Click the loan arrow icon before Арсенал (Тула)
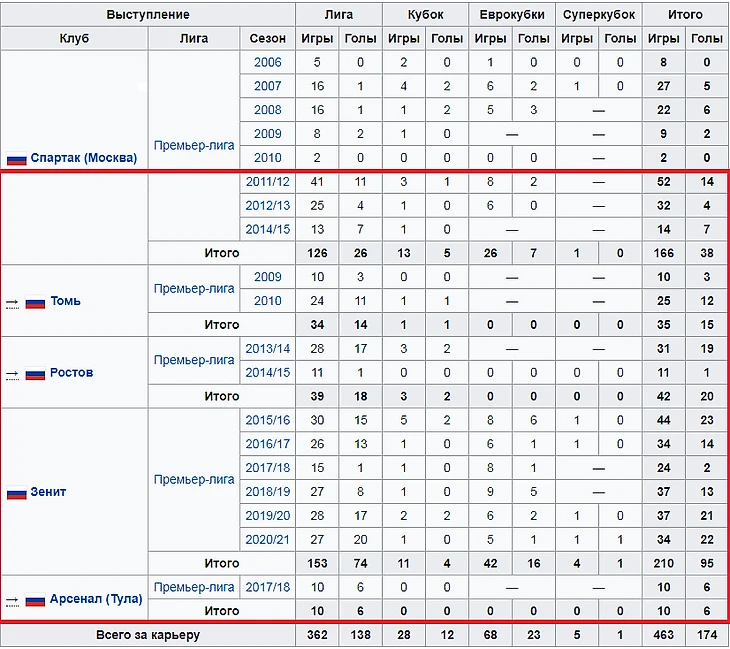The image size is (730, 649). (x=13, y=600)
